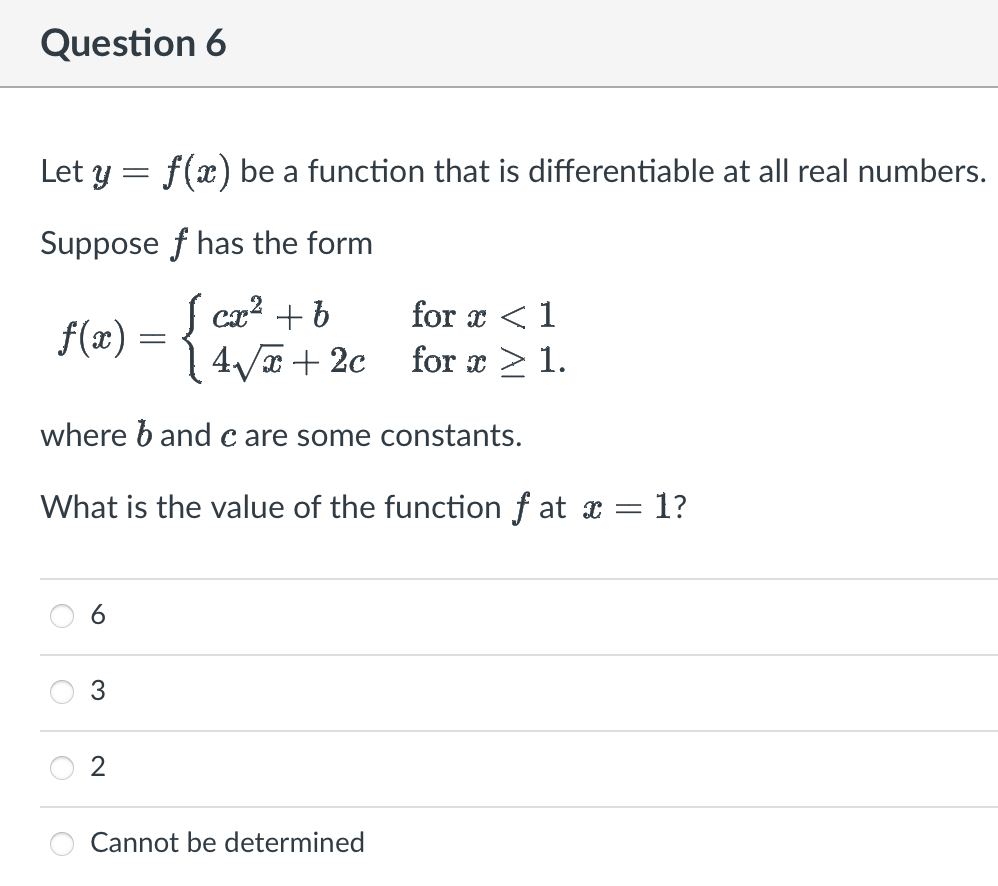Select the 'Cannot be determined' radio button

point(62,844)
